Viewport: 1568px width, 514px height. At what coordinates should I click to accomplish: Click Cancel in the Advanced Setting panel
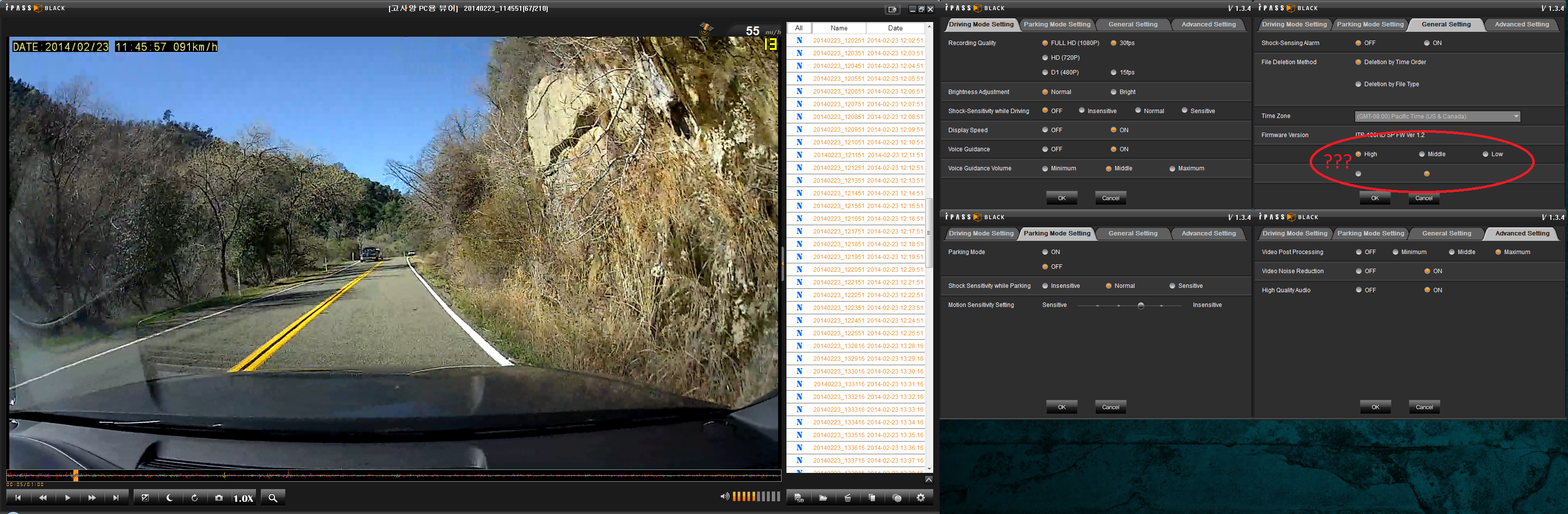pyautogui.click(x=1424, y=407)
